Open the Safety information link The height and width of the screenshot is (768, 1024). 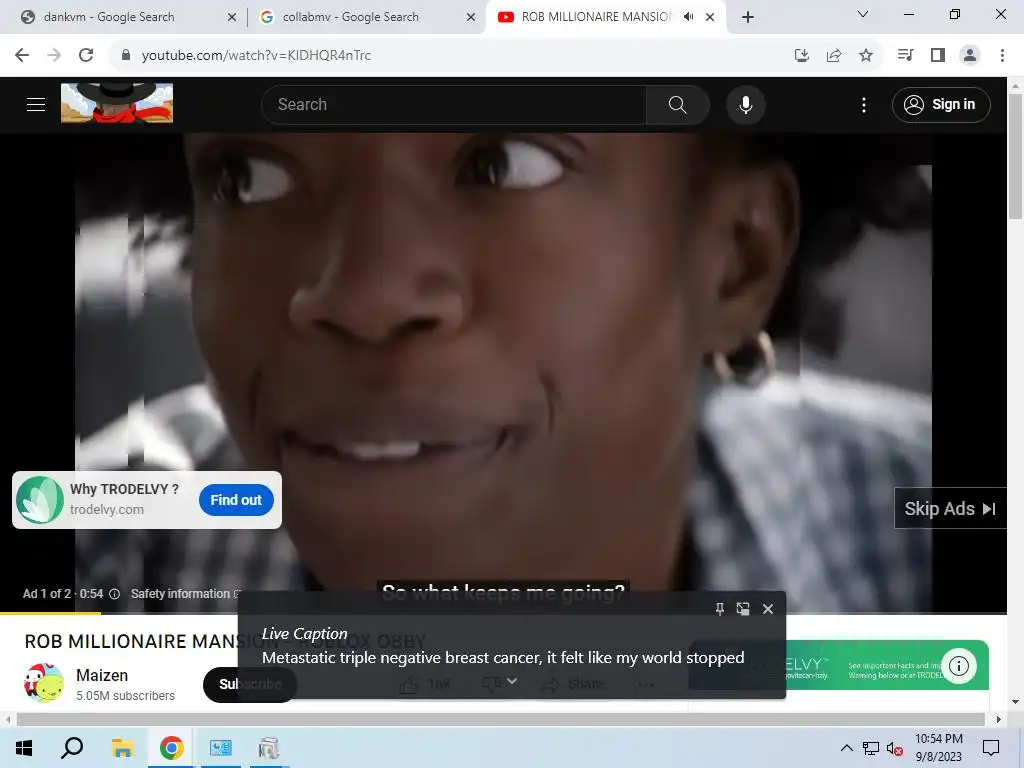tap(185, 594)
